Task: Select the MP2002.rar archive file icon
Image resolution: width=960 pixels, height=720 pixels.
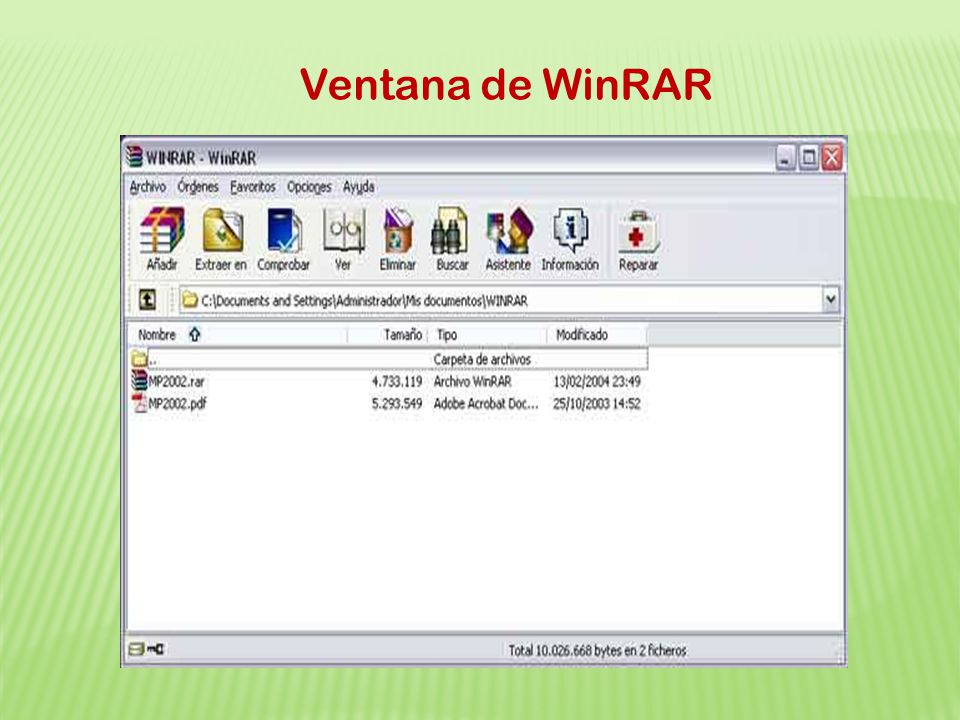Action: pos(140,381)
